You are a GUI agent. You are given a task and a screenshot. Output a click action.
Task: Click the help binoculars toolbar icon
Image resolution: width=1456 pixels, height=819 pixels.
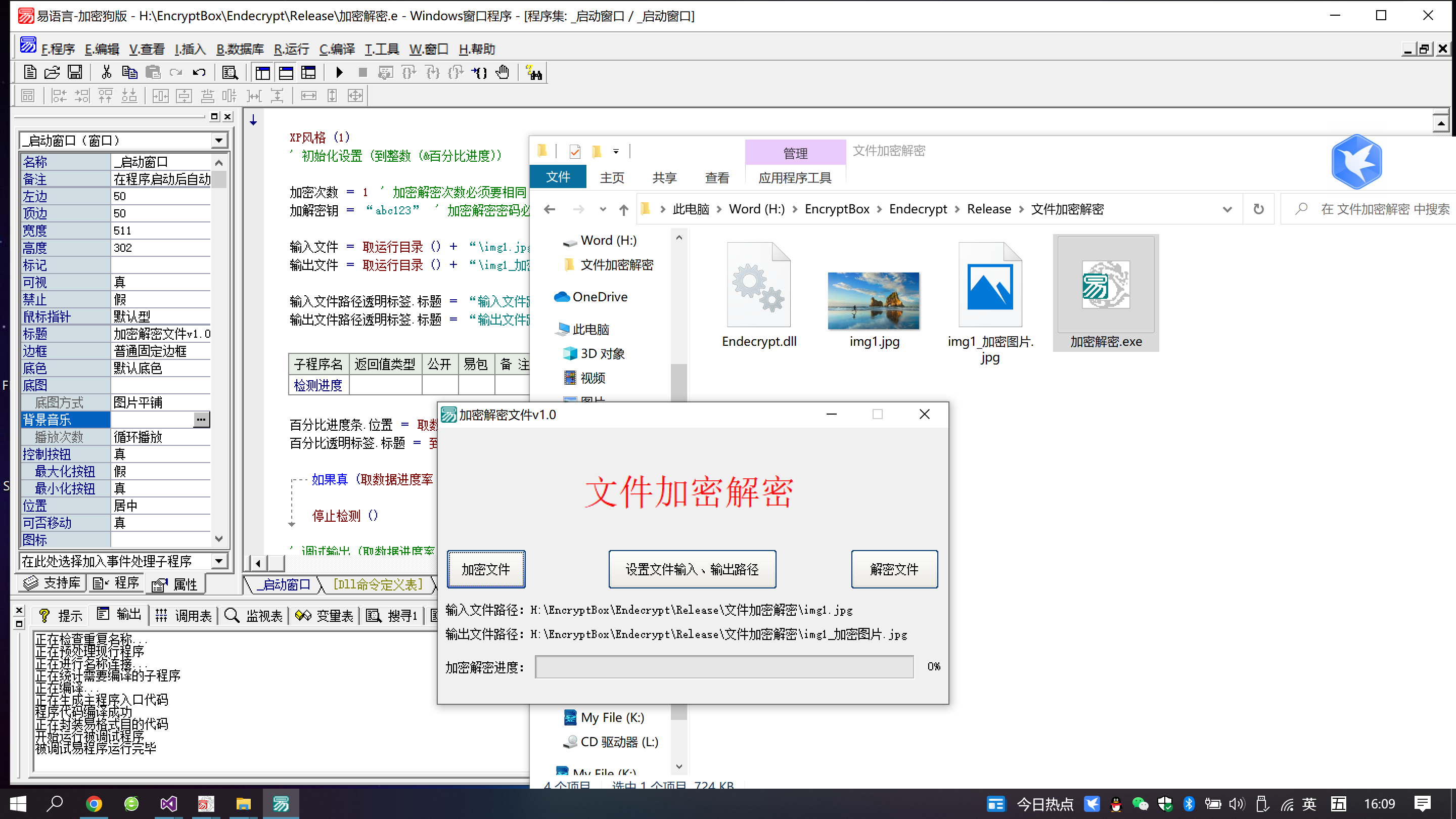click(534, 73)
